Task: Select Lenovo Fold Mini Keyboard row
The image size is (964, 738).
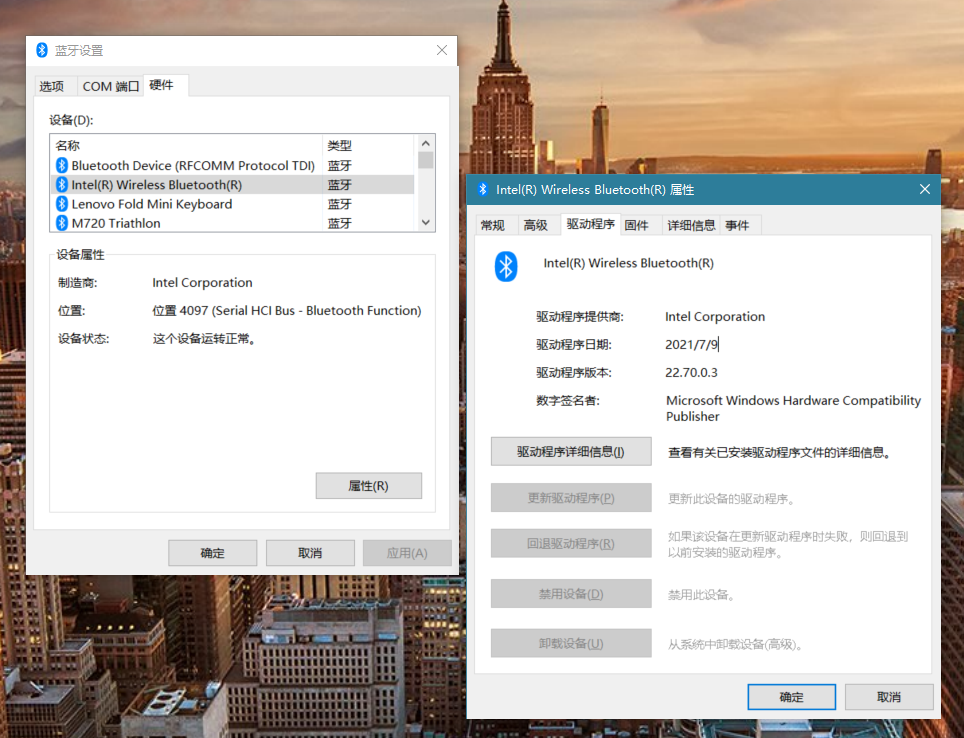Action: click(x=232, y=204)
